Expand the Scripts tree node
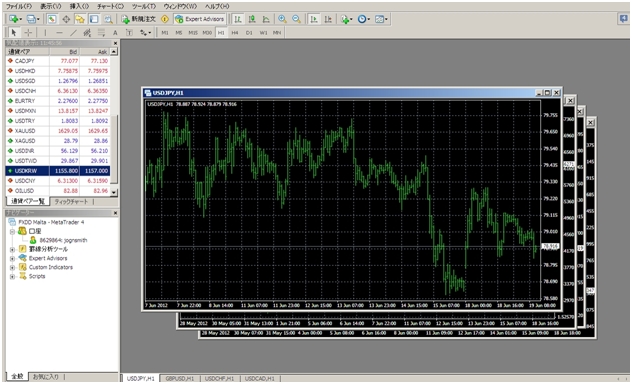Image resolution: width=632 pixels, height=384 pixels. (12, 276)
